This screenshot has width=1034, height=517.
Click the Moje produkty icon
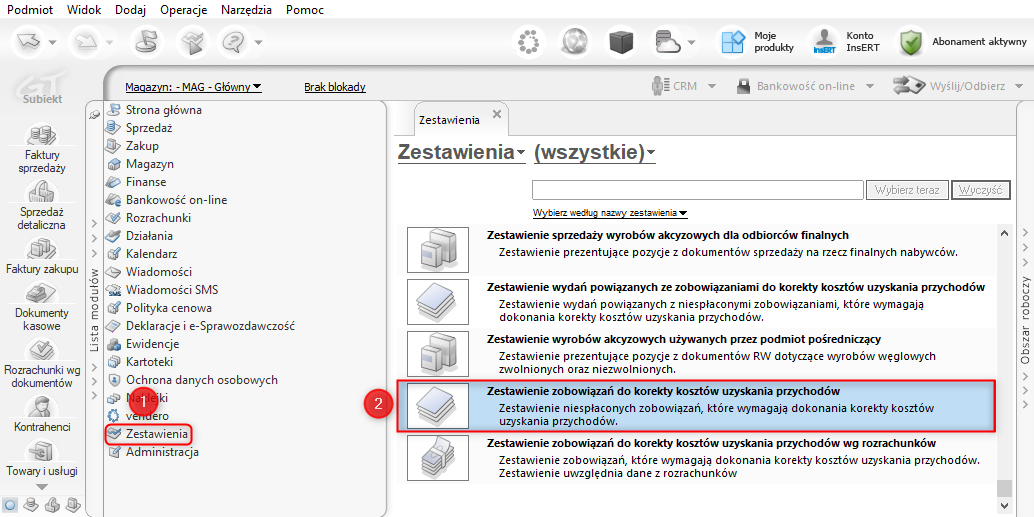pos(733,42)
